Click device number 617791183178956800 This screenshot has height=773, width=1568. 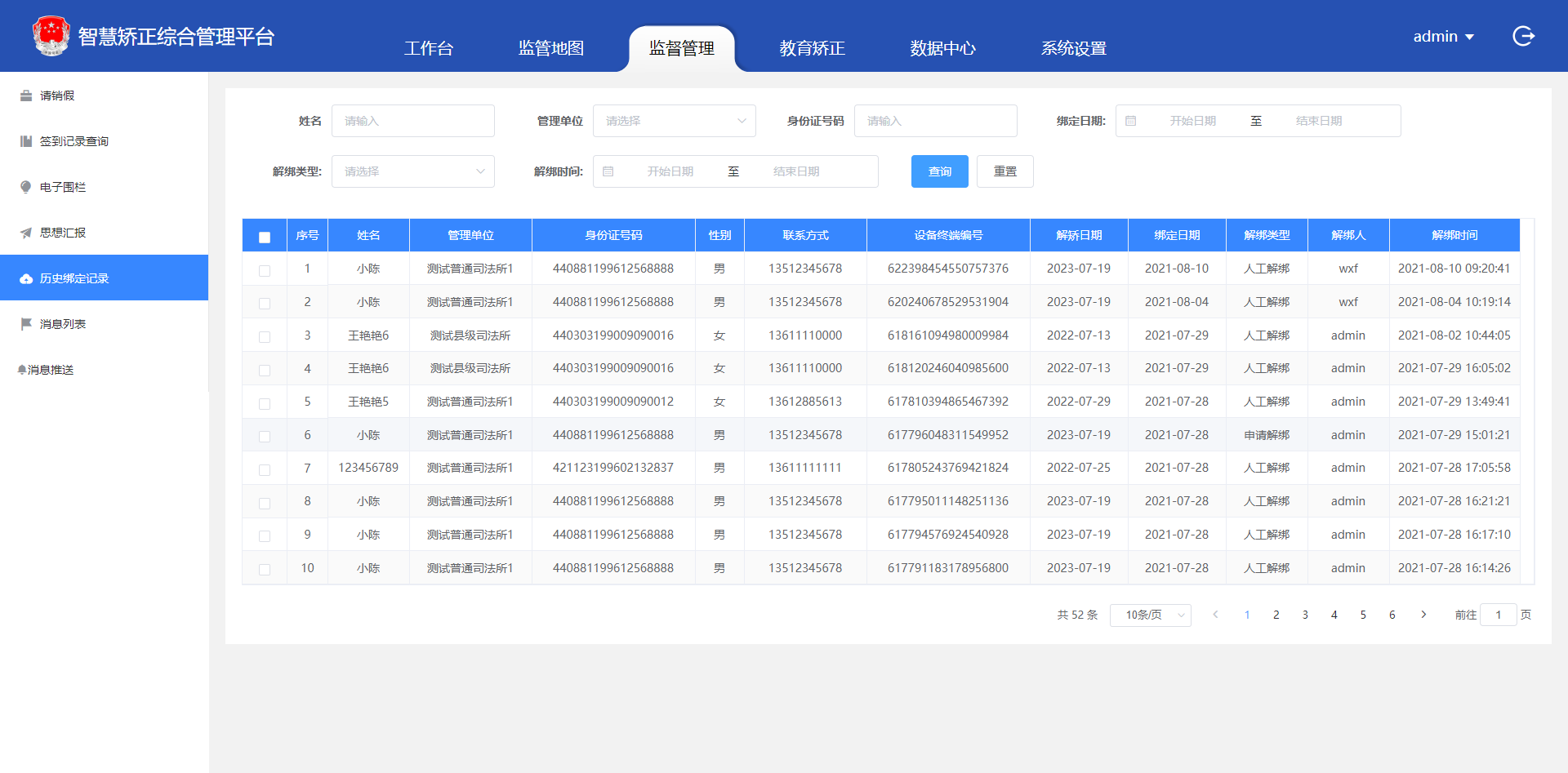click(948, 568)
